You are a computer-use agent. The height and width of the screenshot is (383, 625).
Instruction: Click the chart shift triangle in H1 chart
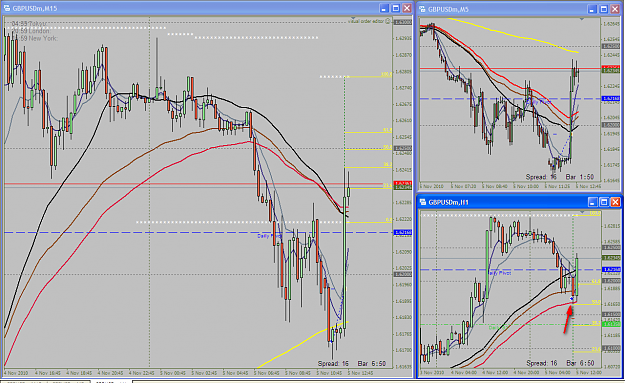tap(582, 212)
